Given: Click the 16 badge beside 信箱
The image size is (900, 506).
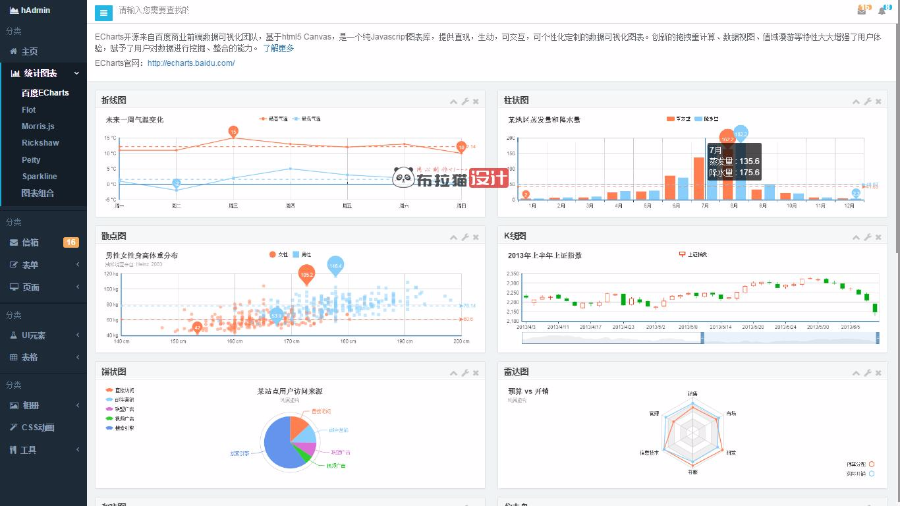Looking at the screenshot, I should tap(71, 243).
